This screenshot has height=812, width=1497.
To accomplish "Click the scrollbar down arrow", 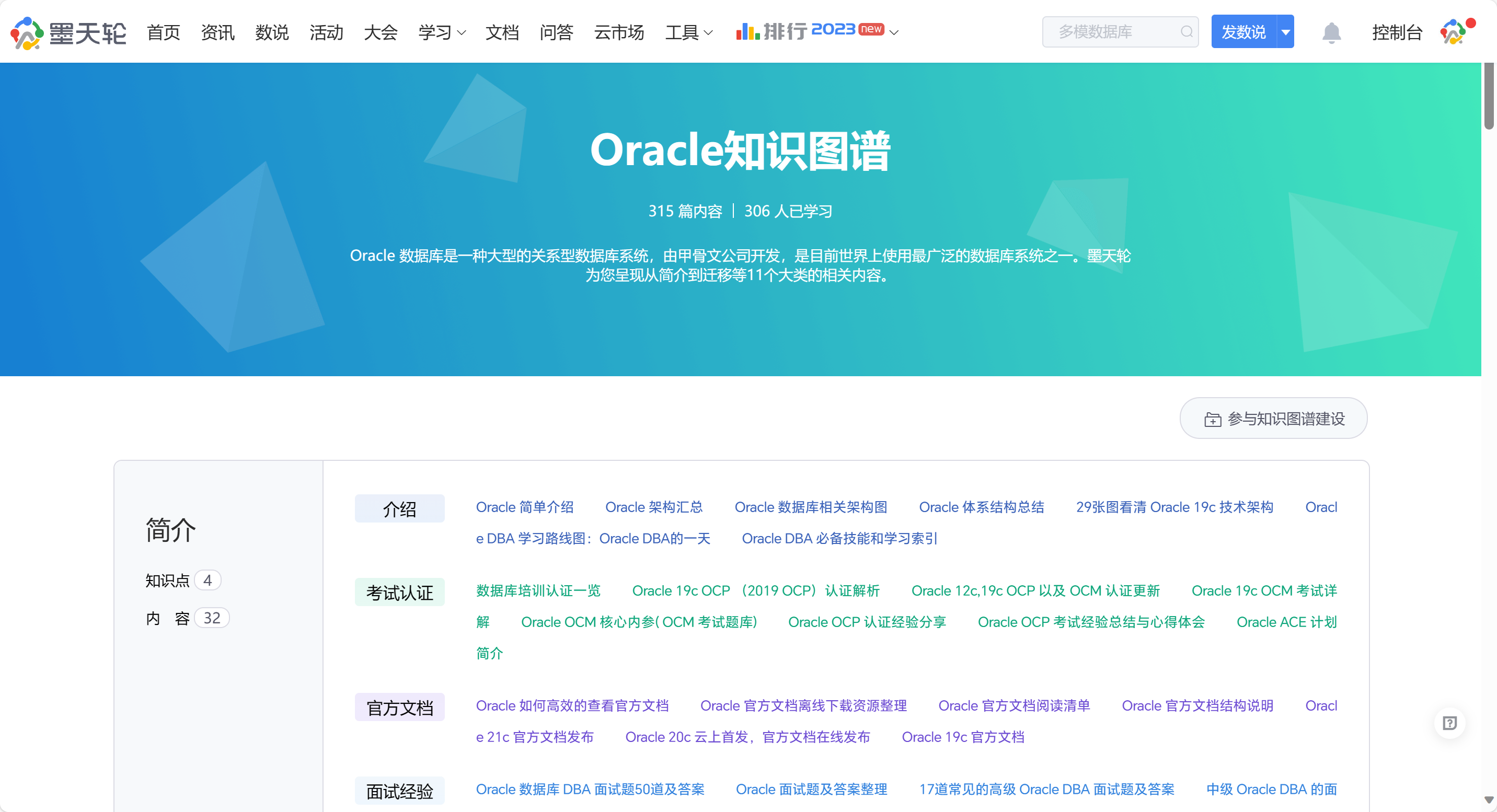I will pos(1489,801).
